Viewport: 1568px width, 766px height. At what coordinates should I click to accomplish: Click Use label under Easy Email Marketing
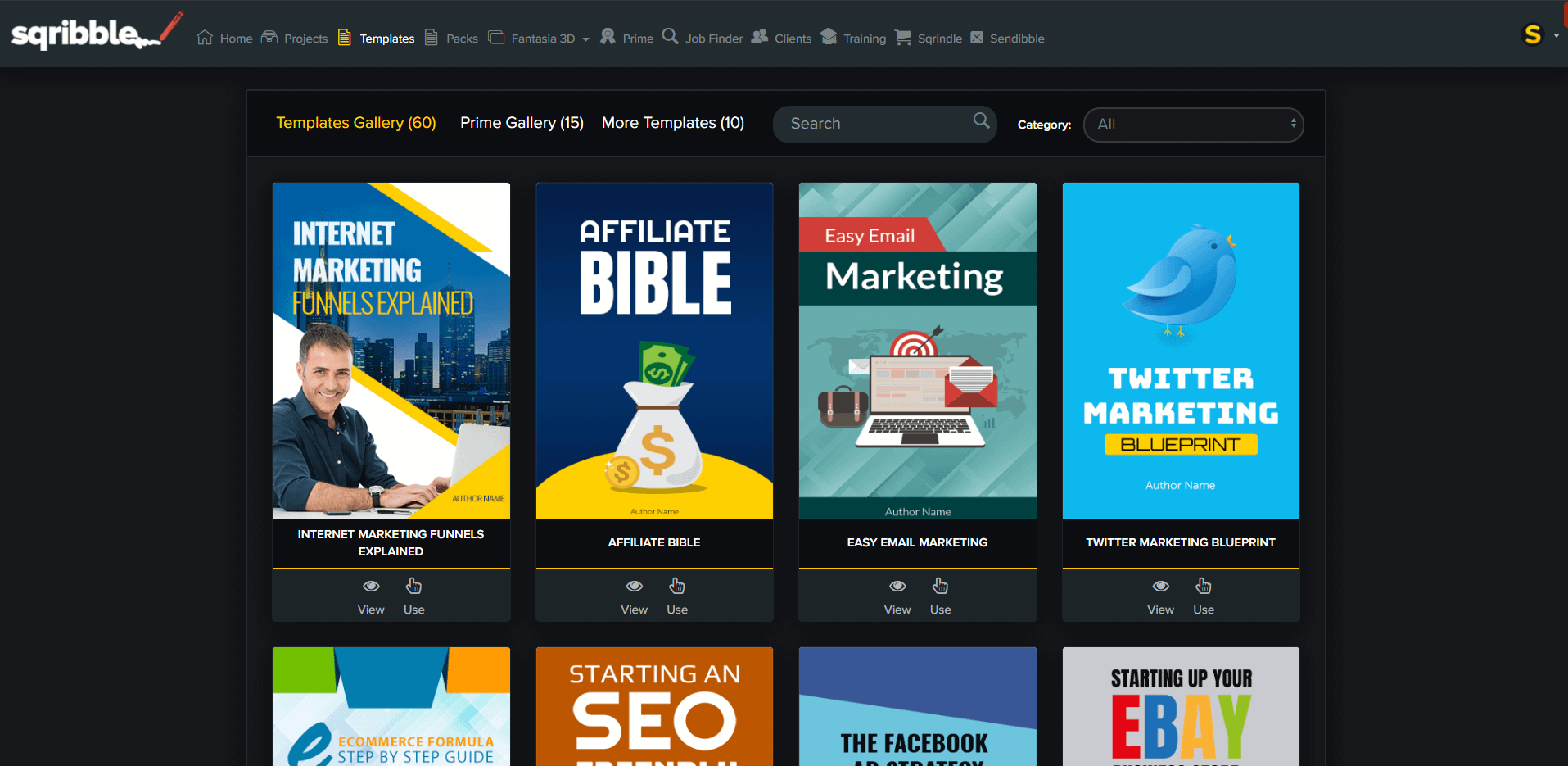click(x=941, y=610)
